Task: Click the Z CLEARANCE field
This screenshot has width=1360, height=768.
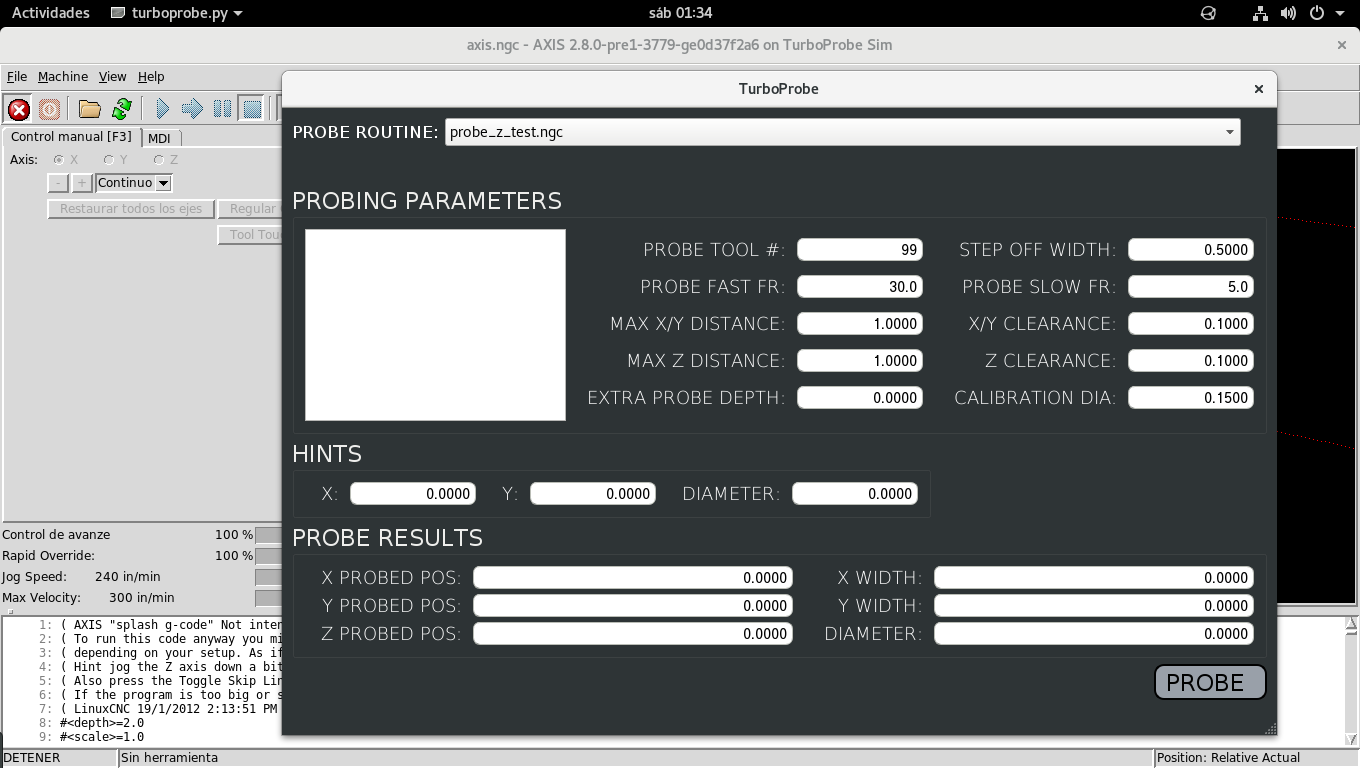Action: [x=1191, y=361]
